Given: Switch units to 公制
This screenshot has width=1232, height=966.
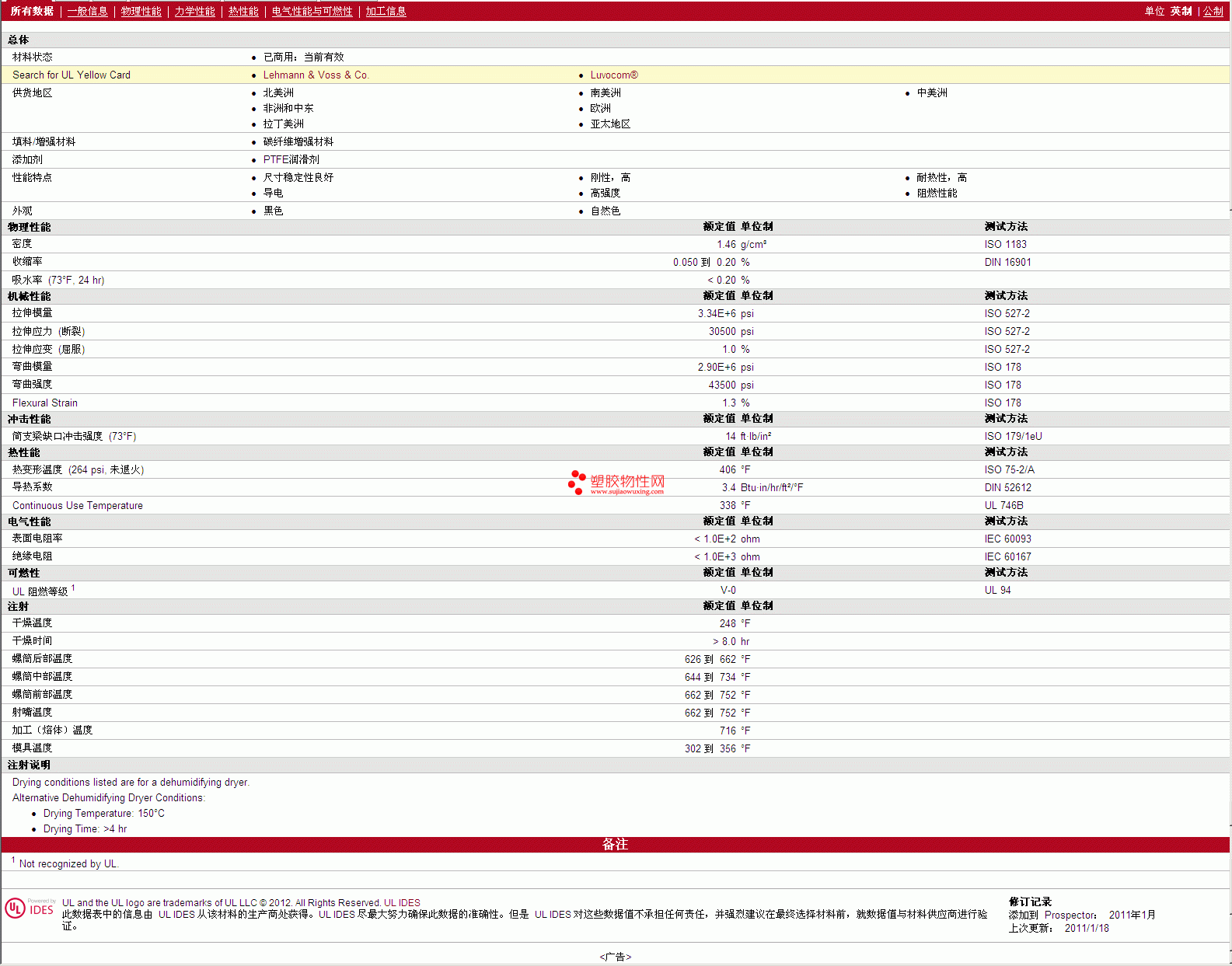Looking at the screenshot, I should [1213, 11].
